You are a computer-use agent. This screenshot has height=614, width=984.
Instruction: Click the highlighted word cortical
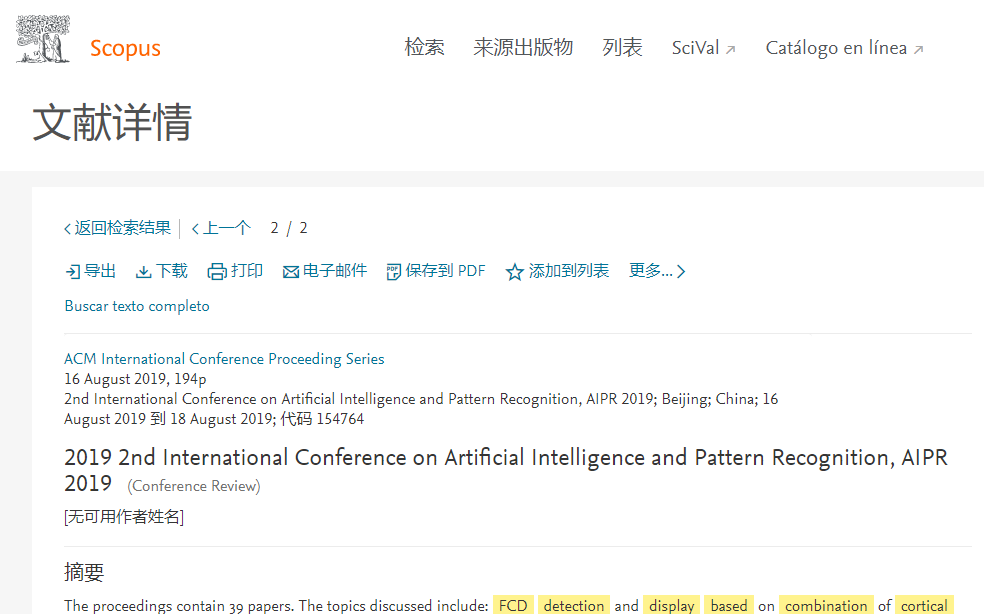[x=924, y=605]
